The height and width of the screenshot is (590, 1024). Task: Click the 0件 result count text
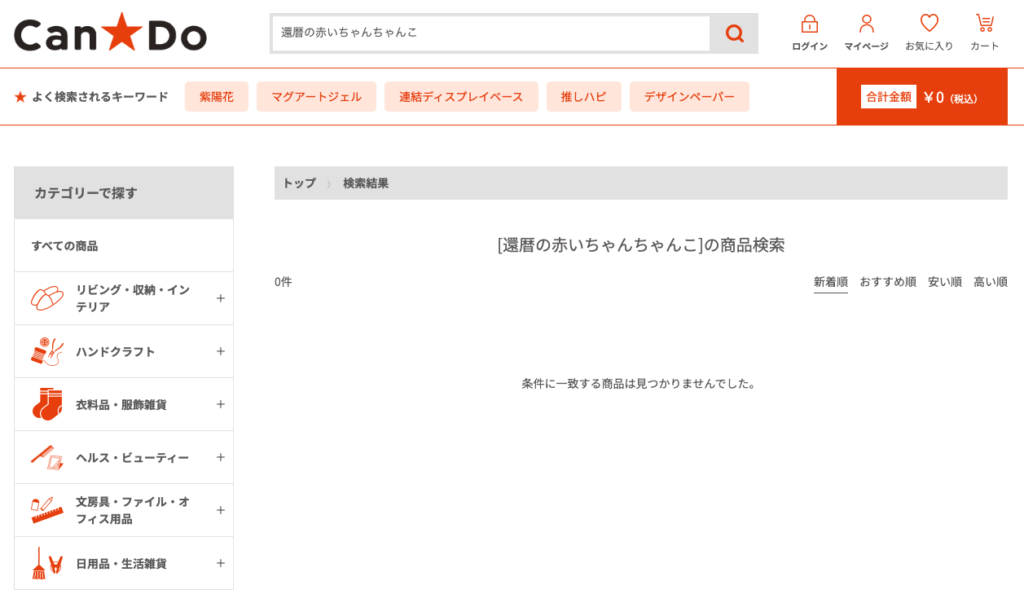click(283, 282)
